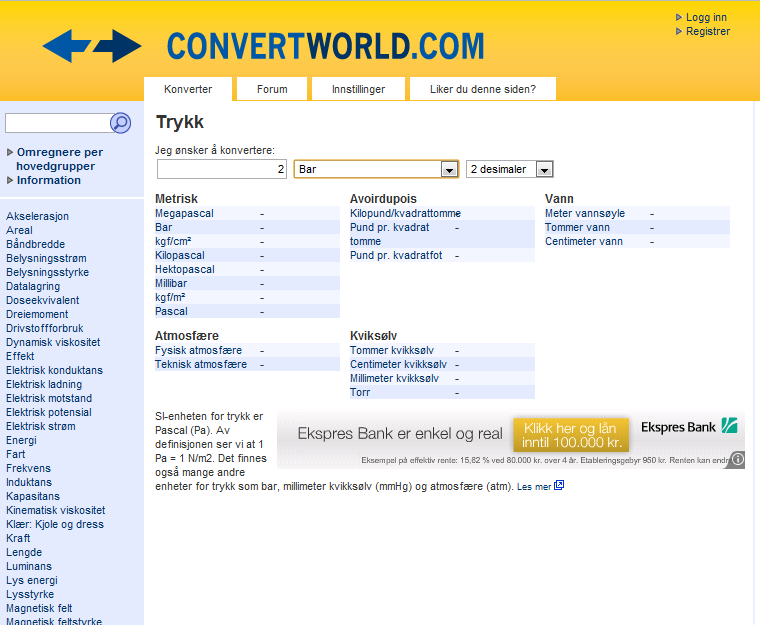Viewport: 760px width, 625px height.
Task: Open Lengde converter
Action: click(x=24, y=553)
